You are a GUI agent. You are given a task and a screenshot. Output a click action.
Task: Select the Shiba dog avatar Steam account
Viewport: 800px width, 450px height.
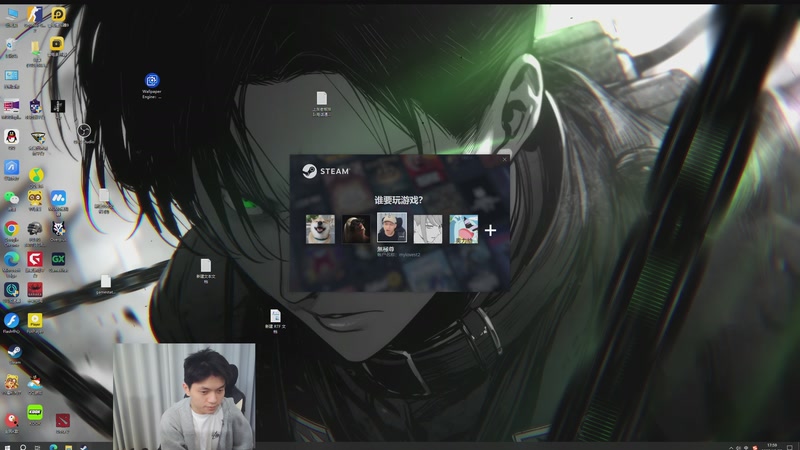pos(320,229)
